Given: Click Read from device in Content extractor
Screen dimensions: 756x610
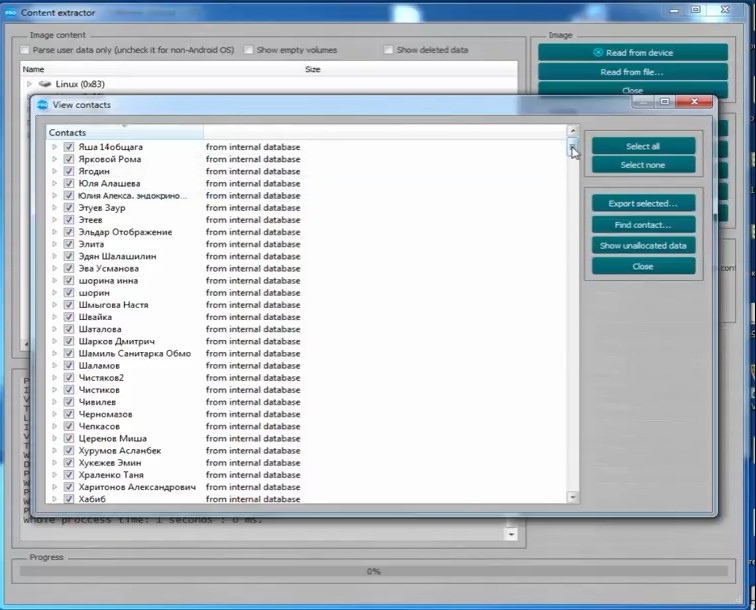Looking at the screenshot, I should click(x=633, y=53).
